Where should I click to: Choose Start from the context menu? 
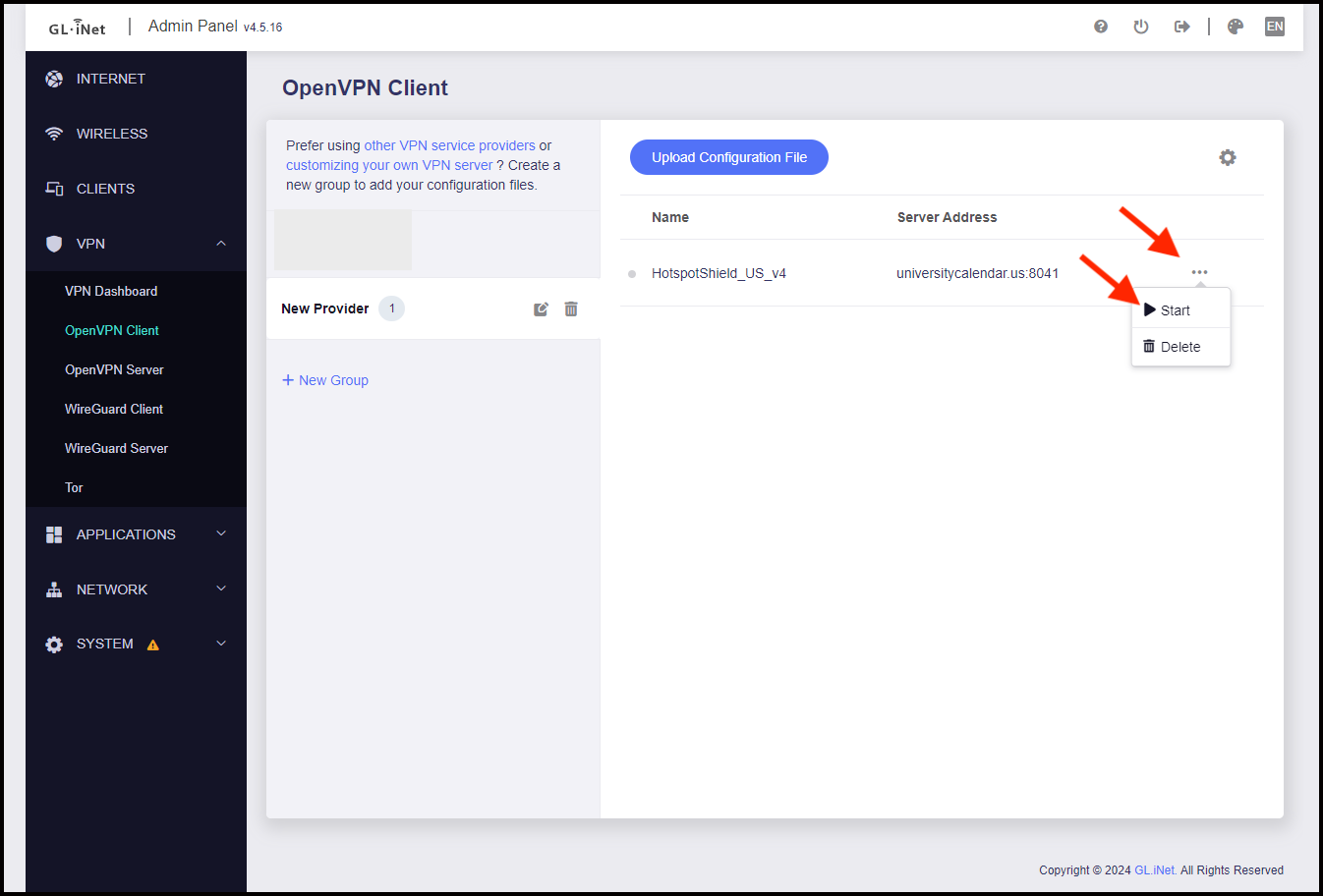pyautogui.click(x=1180, y=309)
